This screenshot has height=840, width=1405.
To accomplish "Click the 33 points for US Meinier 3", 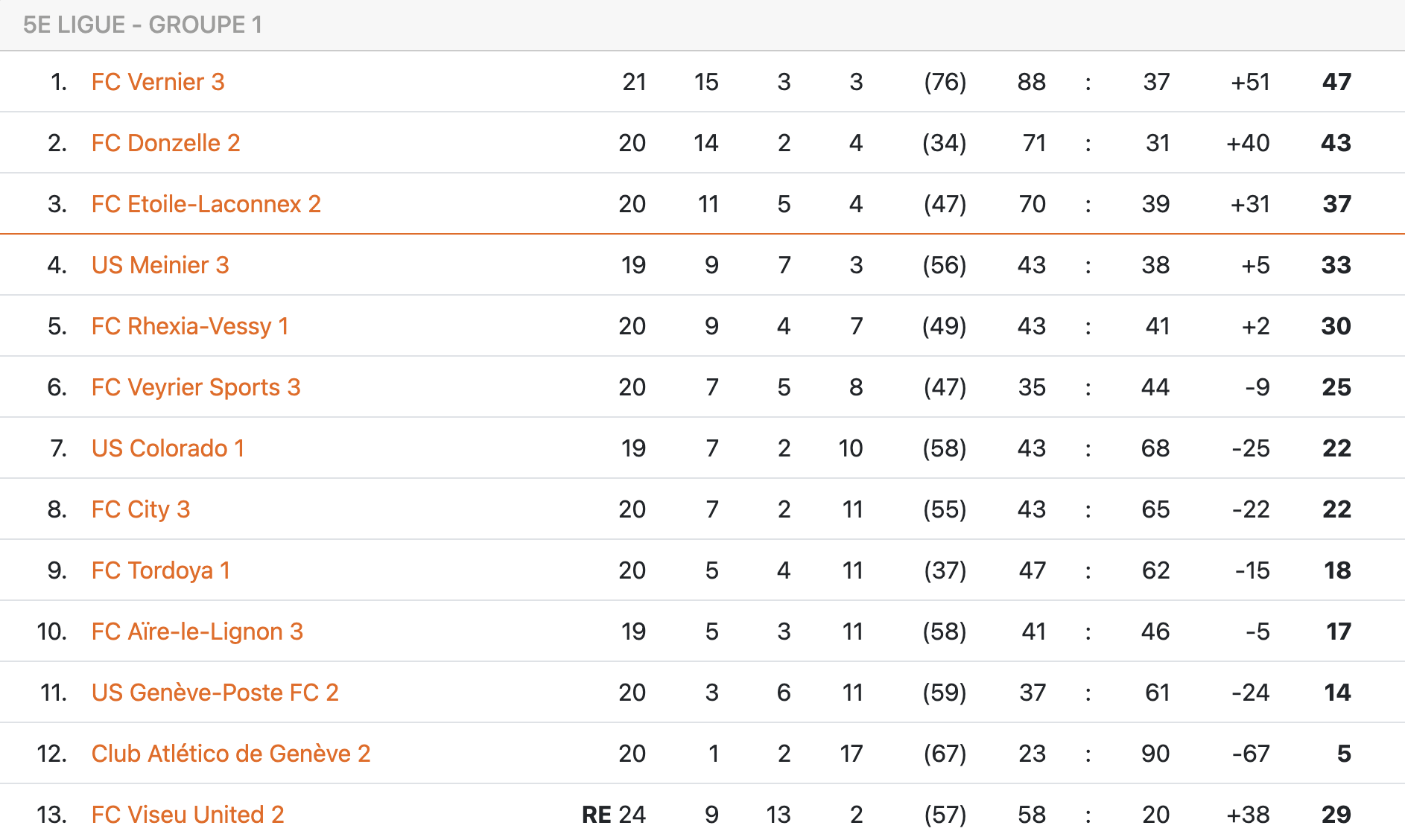I will [x=1336, y=265].
